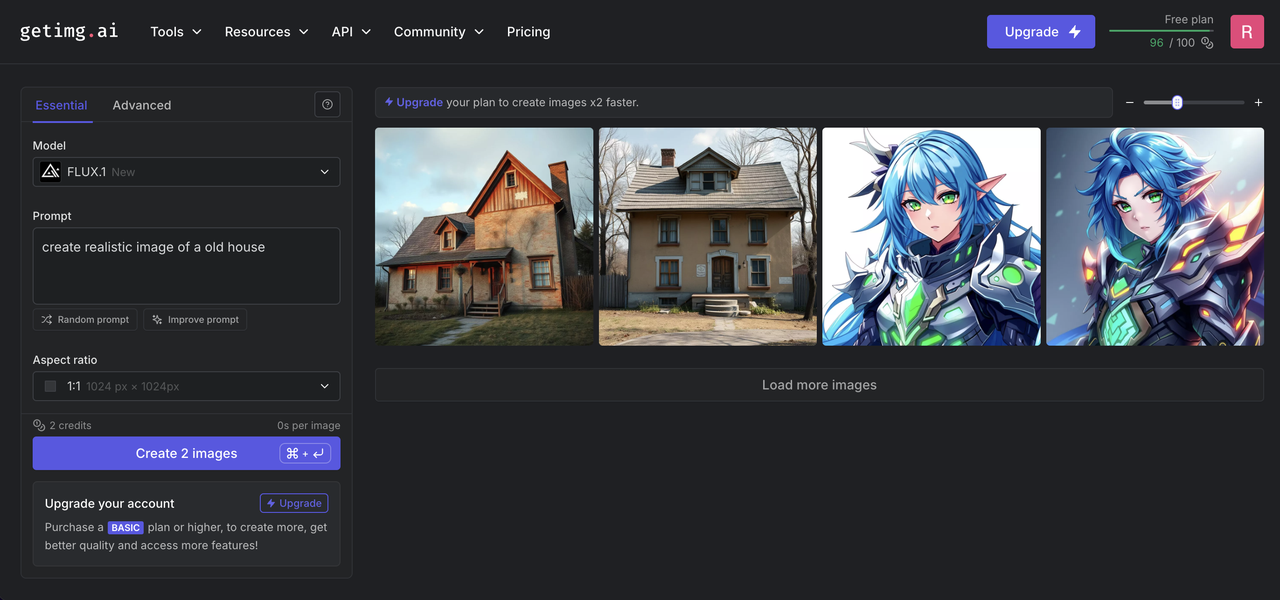Click the 'Free plan' label
The image size is (1280, 600).
(x=1189, y=19)
